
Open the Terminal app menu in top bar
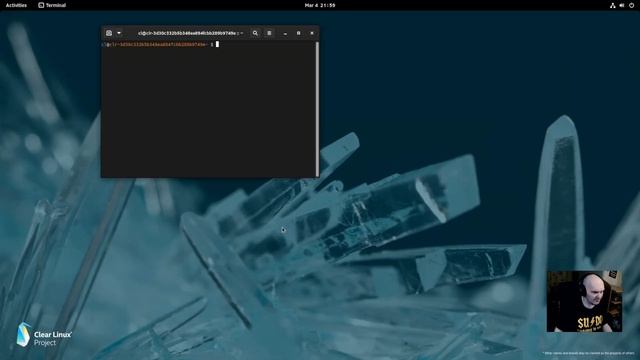pyautogui.click(x=52, y=5)
